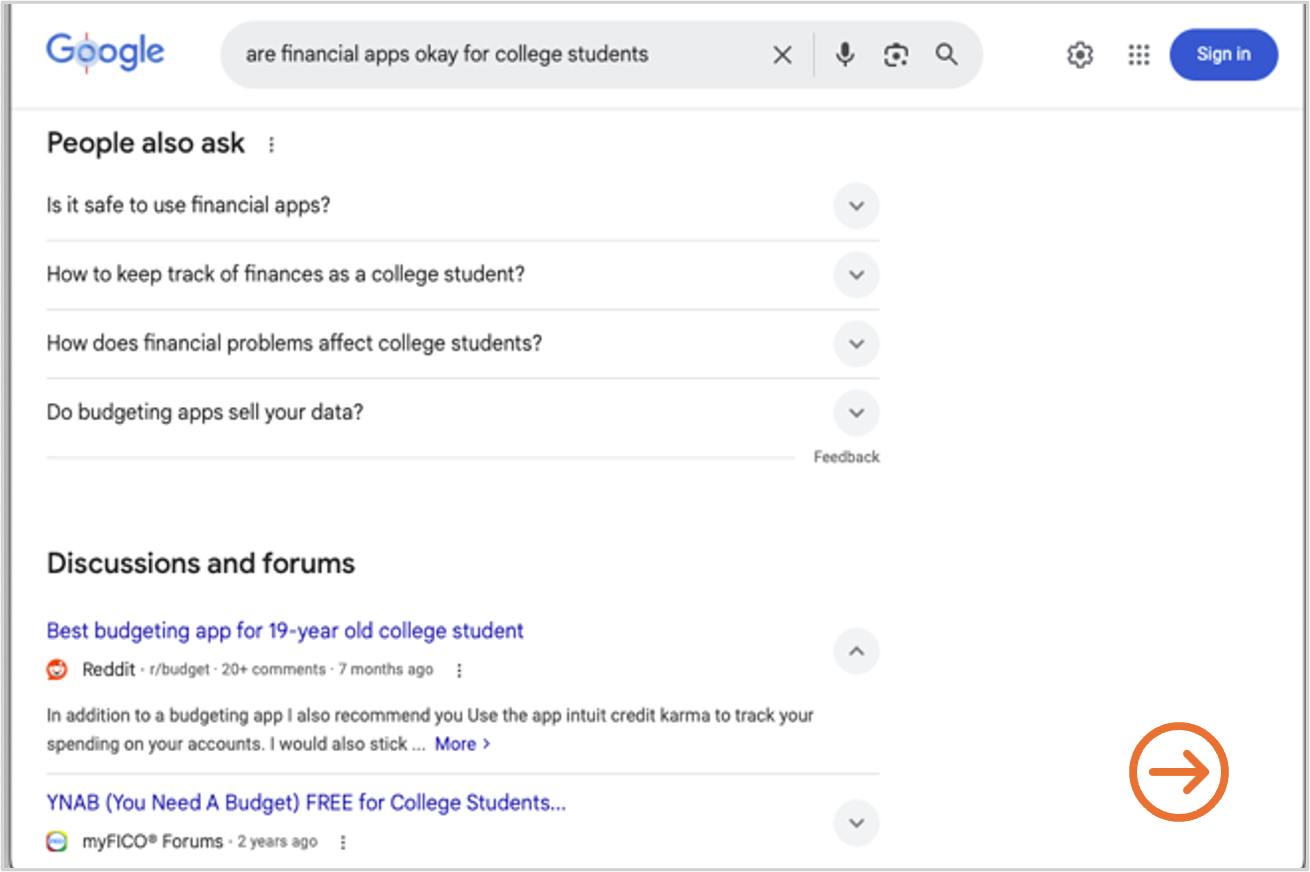The height and width of the screenshot is (872, 1310).
Task: Select the "Discussions and forums" heading text
Action: tap(201, 564)
